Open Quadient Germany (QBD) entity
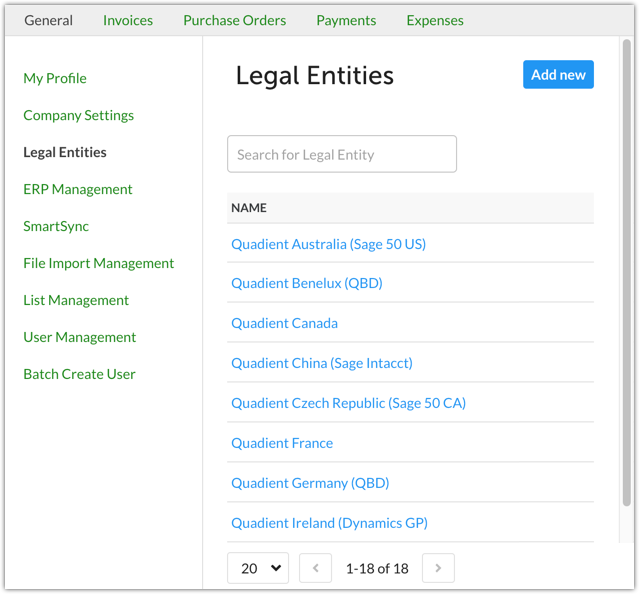 click(x=310, y=483)
